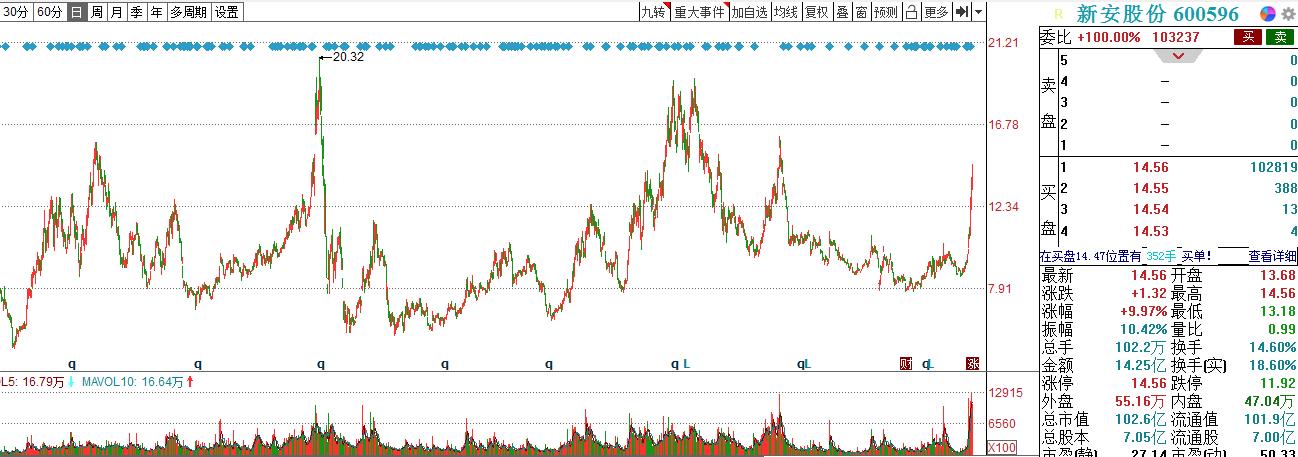Click the 涨 limit-up marker icon
Image resolution: width=1298 pixels, height=457 pixels.
(x=971, y=363)
